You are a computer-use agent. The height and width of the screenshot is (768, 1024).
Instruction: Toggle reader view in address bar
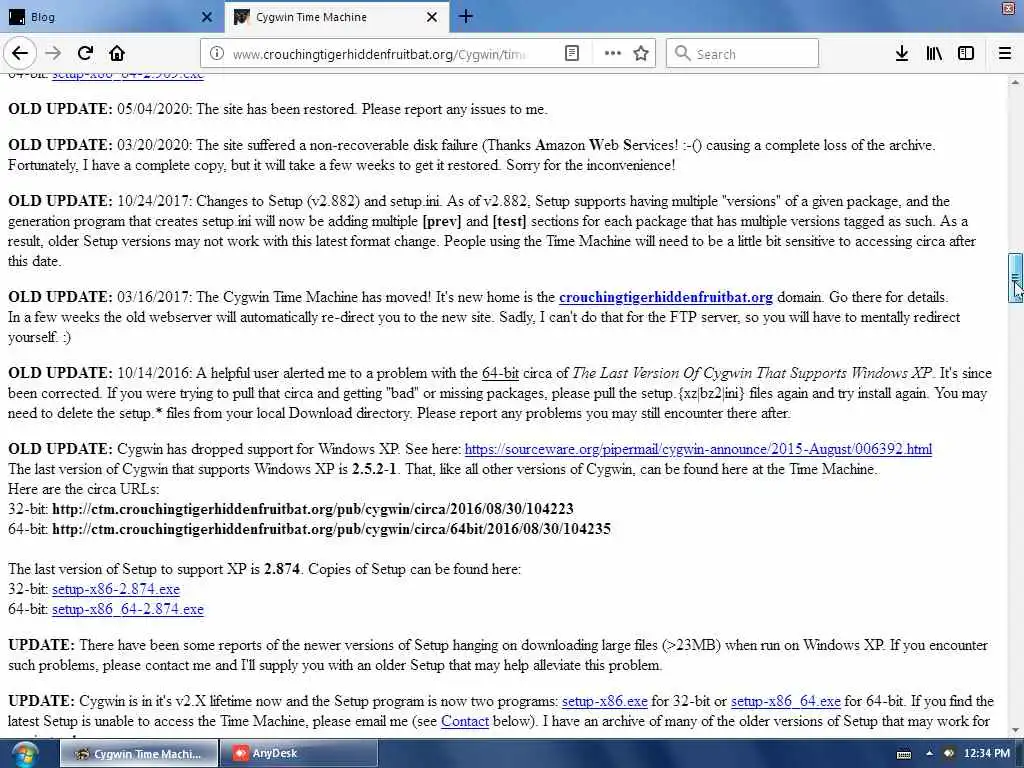[x=571, y=54]
